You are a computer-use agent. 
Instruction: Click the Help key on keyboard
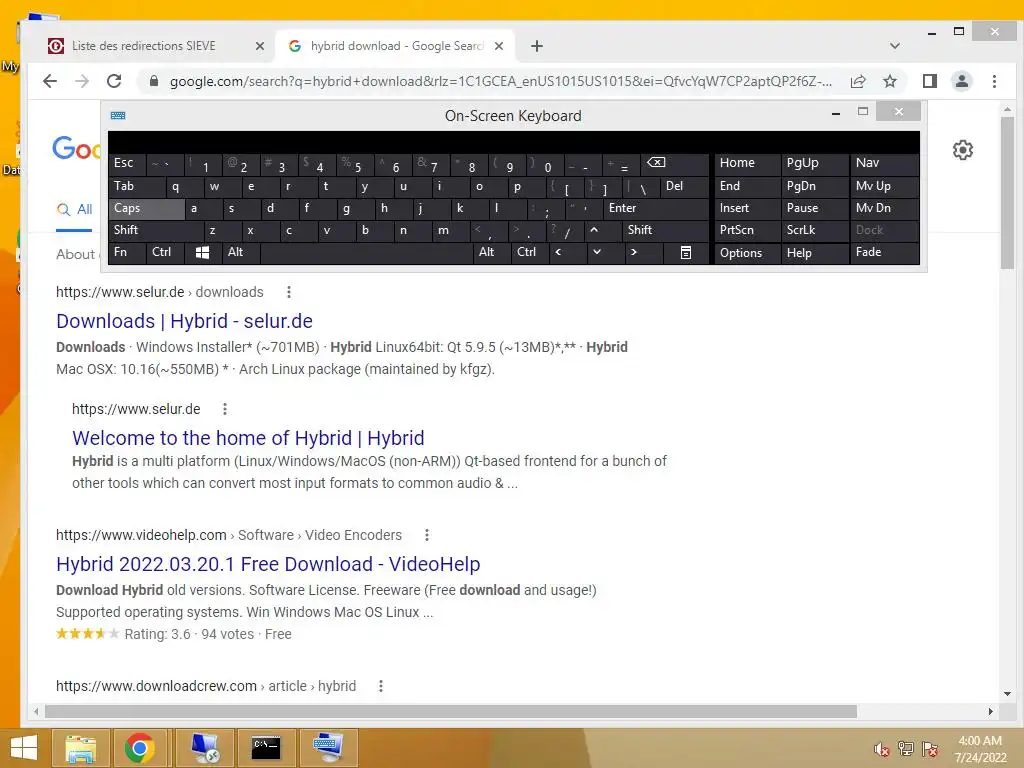pos(814,253)
